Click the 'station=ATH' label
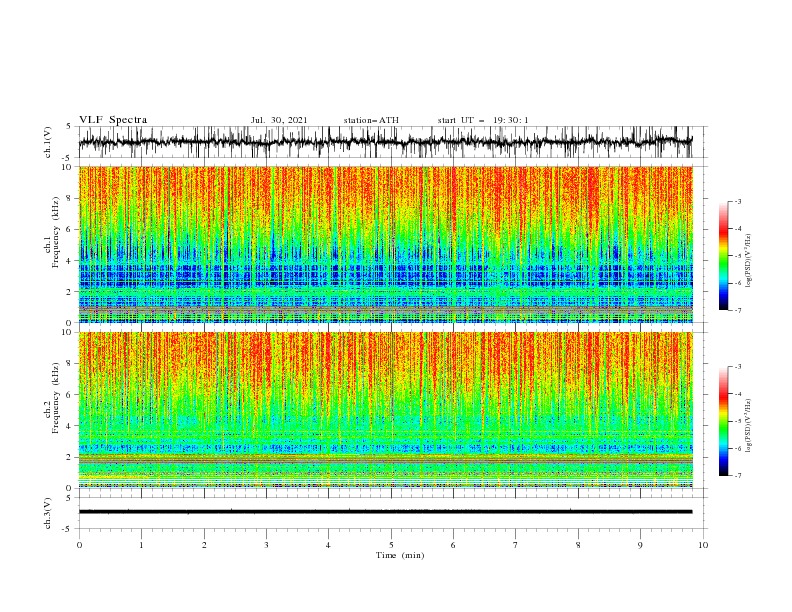This screenshot has width=792, height=612. tap(371, 120)
